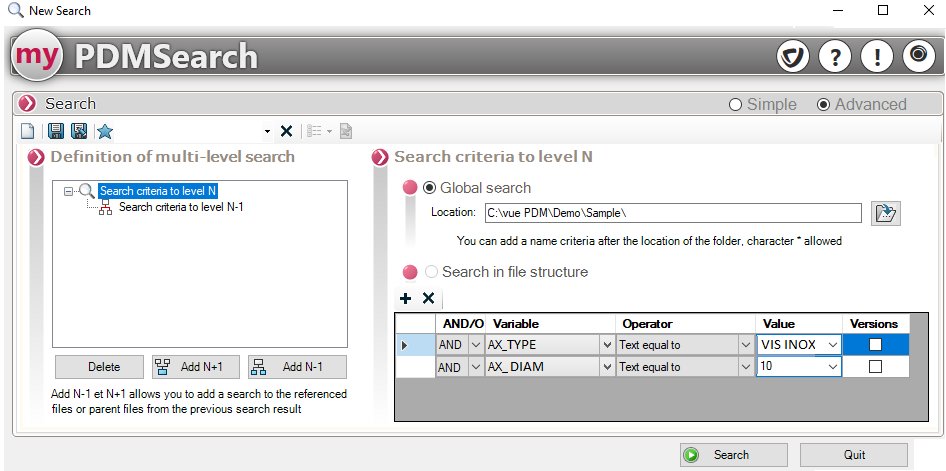Click the Search button
The width and height of the screenshot is (946, 471).
[x=718, y=455]
